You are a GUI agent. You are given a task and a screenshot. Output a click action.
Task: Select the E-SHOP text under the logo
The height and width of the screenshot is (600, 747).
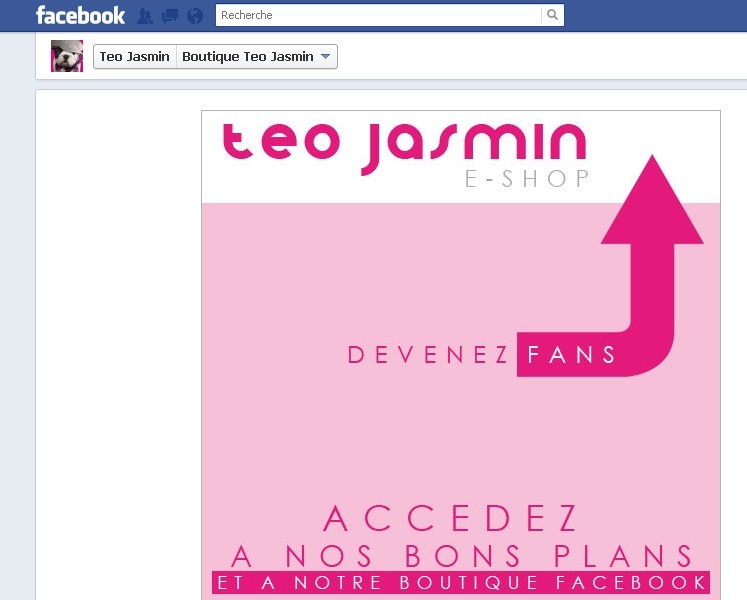click(527, 179)
